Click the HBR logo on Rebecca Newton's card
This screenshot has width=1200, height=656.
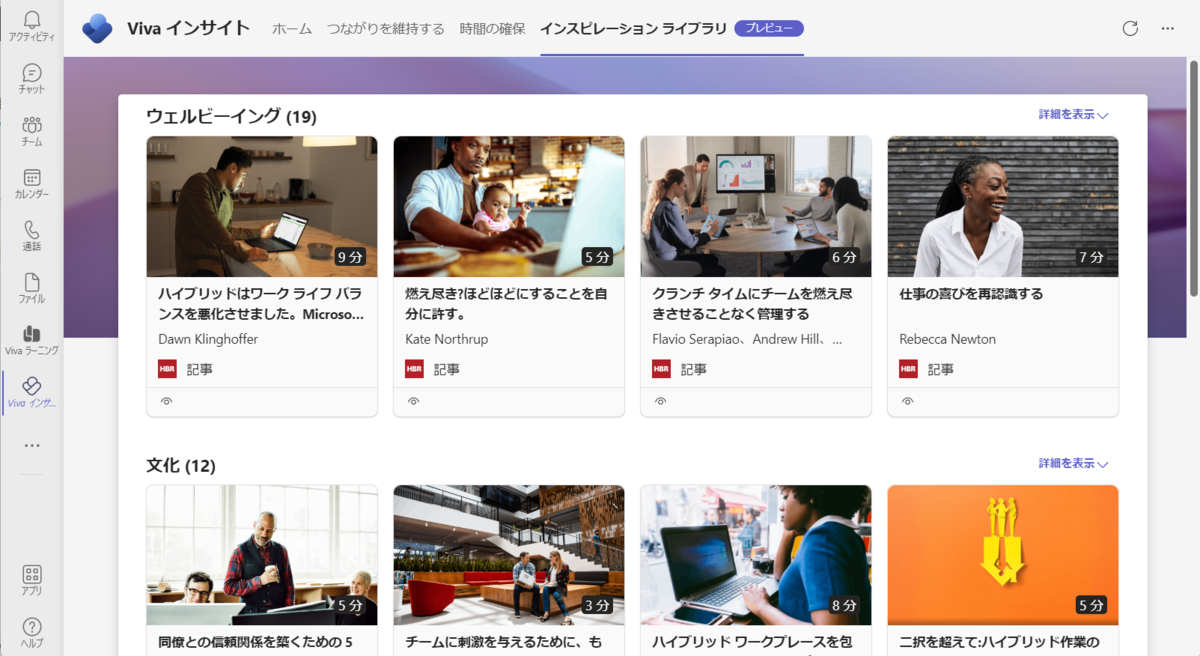click(x=908, y=369)
